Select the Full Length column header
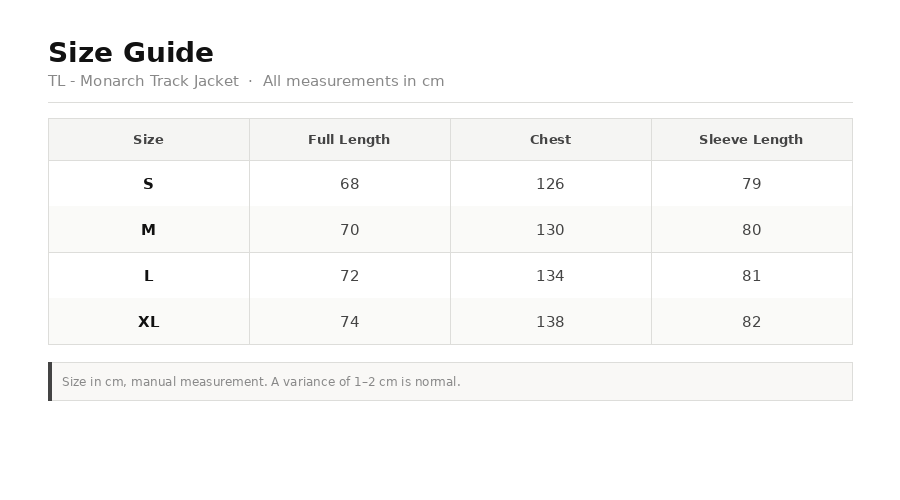 click(350, 139)
